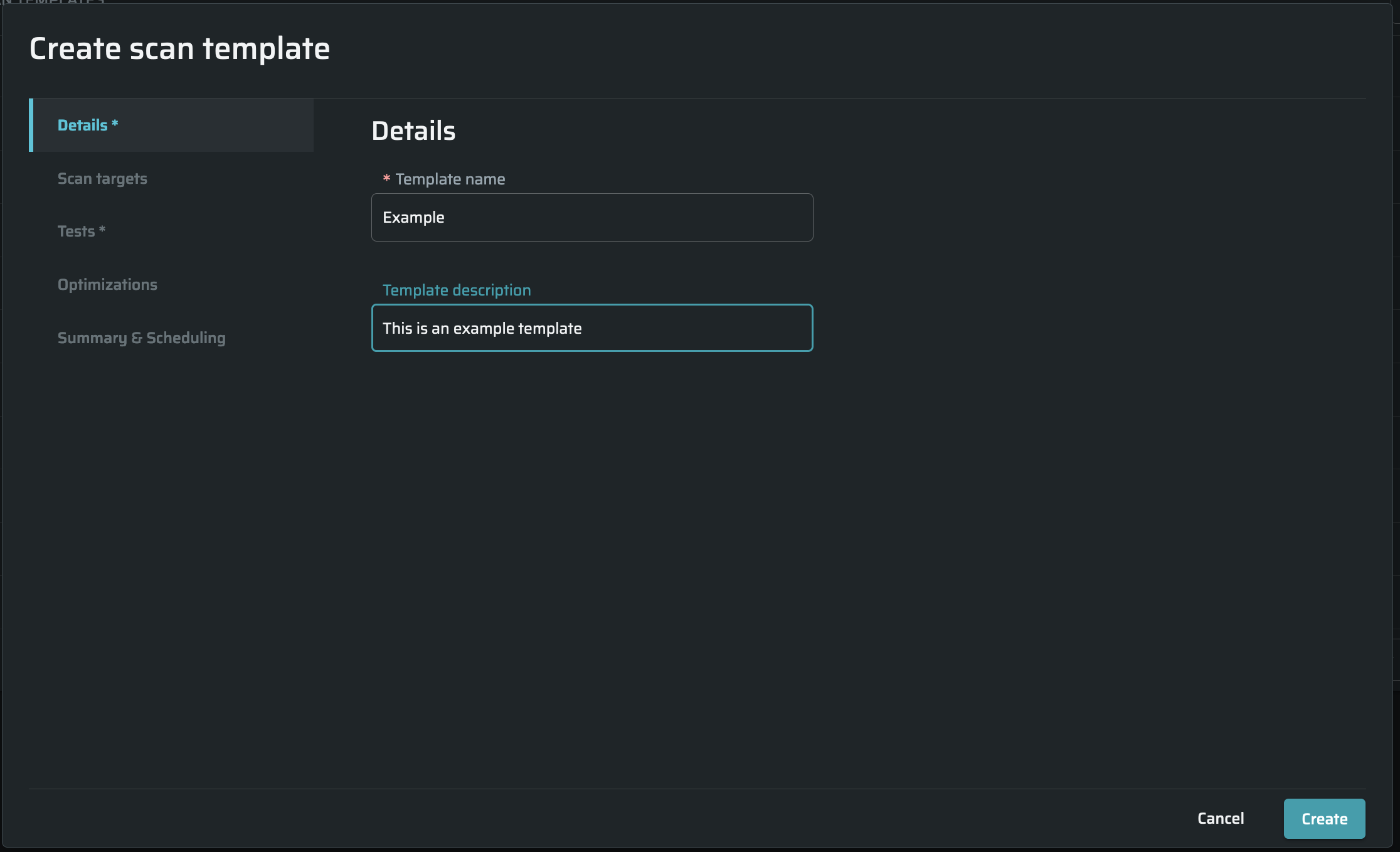This screenshot has height=852, width=1400.
Task: Select the Optimizations tab
Action: [107, 285]
